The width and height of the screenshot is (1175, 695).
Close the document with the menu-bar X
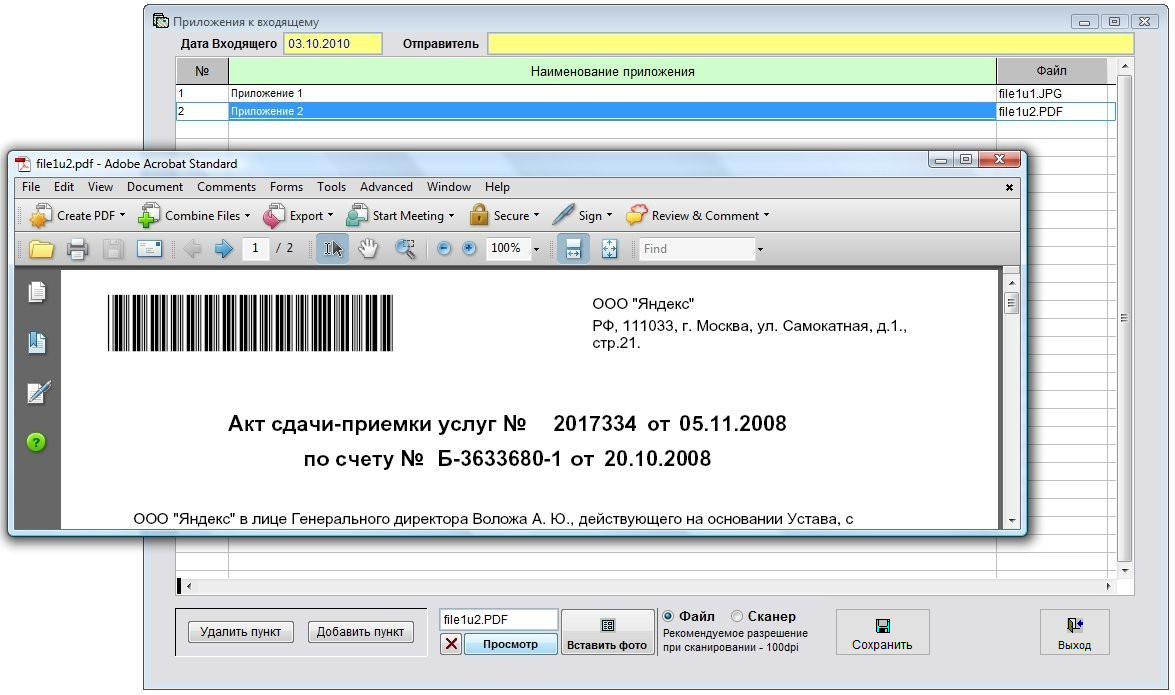tap(1009, 187)
